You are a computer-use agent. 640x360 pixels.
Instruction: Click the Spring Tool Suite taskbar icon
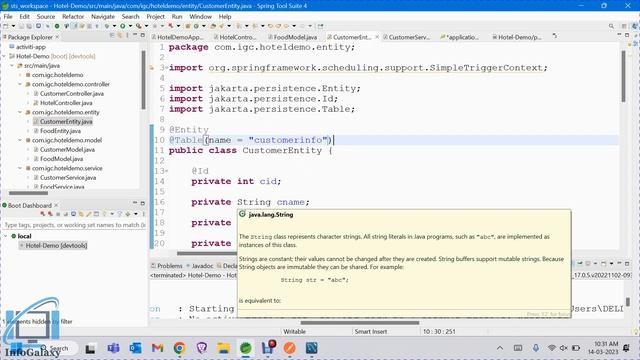pyautogui.click(x=245, y=348)
